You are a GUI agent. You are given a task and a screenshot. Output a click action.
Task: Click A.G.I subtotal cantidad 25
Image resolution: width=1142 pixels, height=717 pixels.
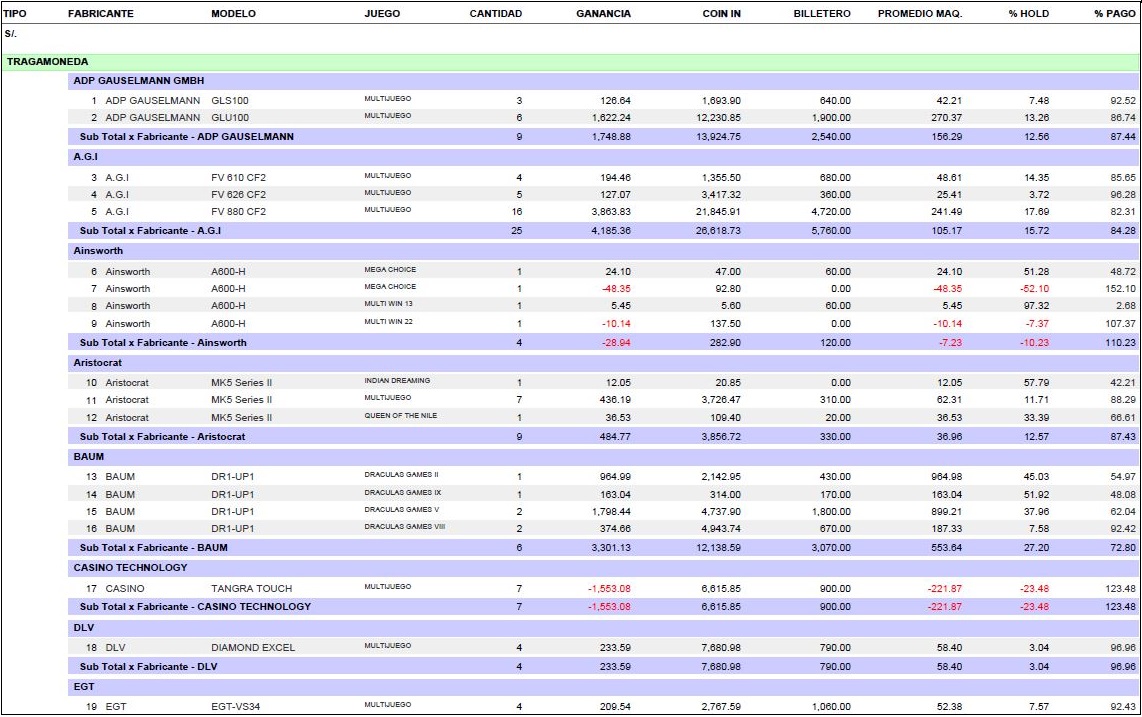516,230
